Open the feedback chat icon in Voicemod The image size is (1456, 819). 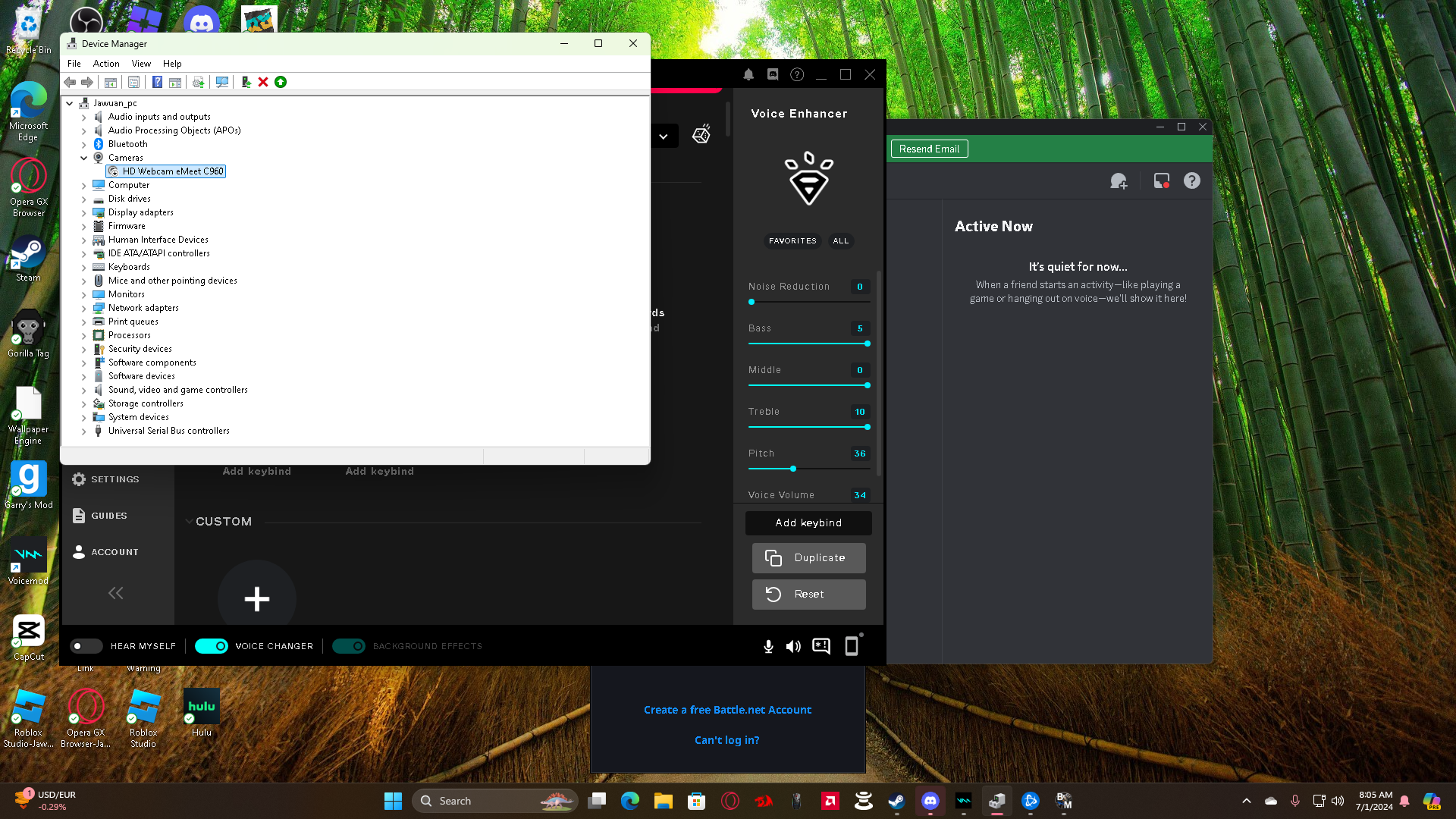(x=821, y=646)
